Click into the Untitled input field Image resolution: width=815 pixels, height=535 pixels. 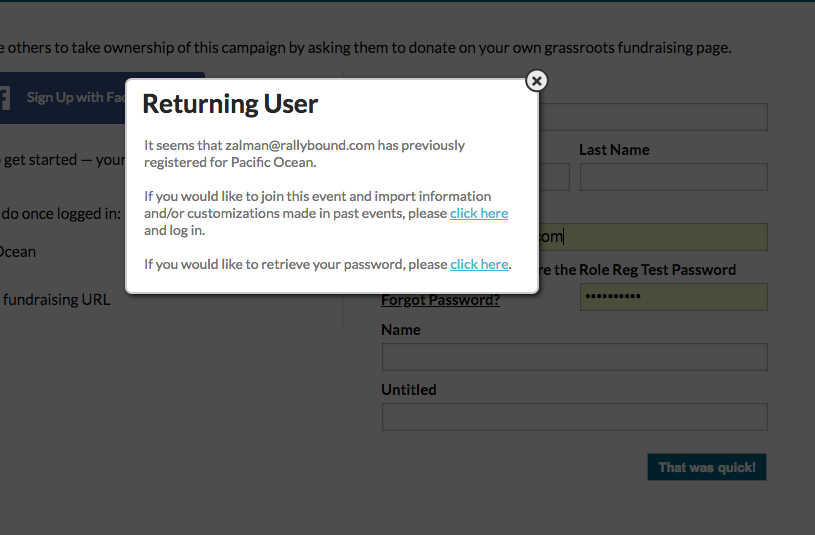pos(574,417)
